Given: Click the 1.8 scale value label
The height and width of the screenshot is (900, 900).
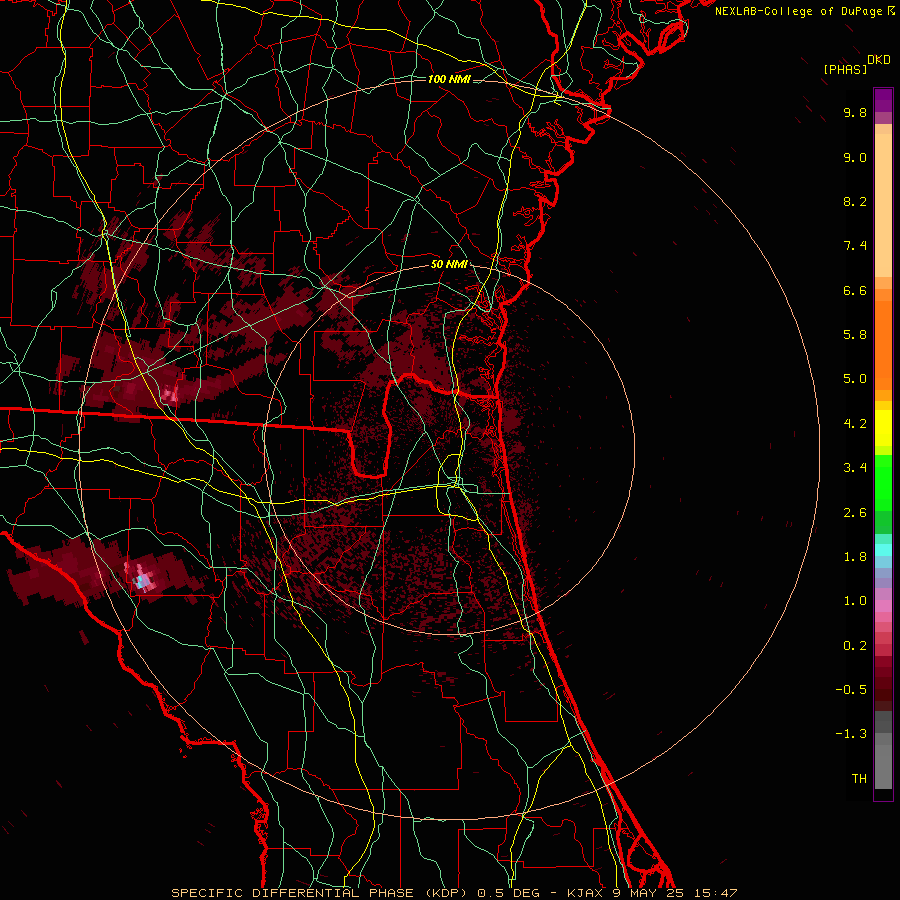Looking at the screenshot, I should click(855, 557).
